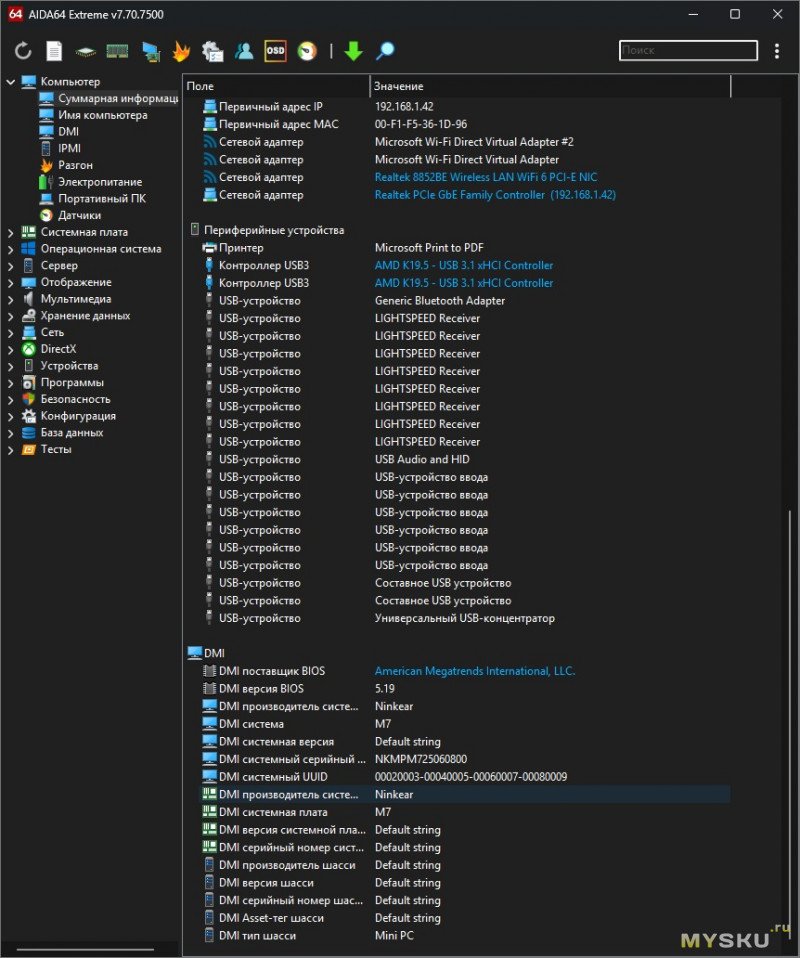The height and width of the screenshot is (958, 800).
Task: Expand the Устройства tree node
Action: 10,366
